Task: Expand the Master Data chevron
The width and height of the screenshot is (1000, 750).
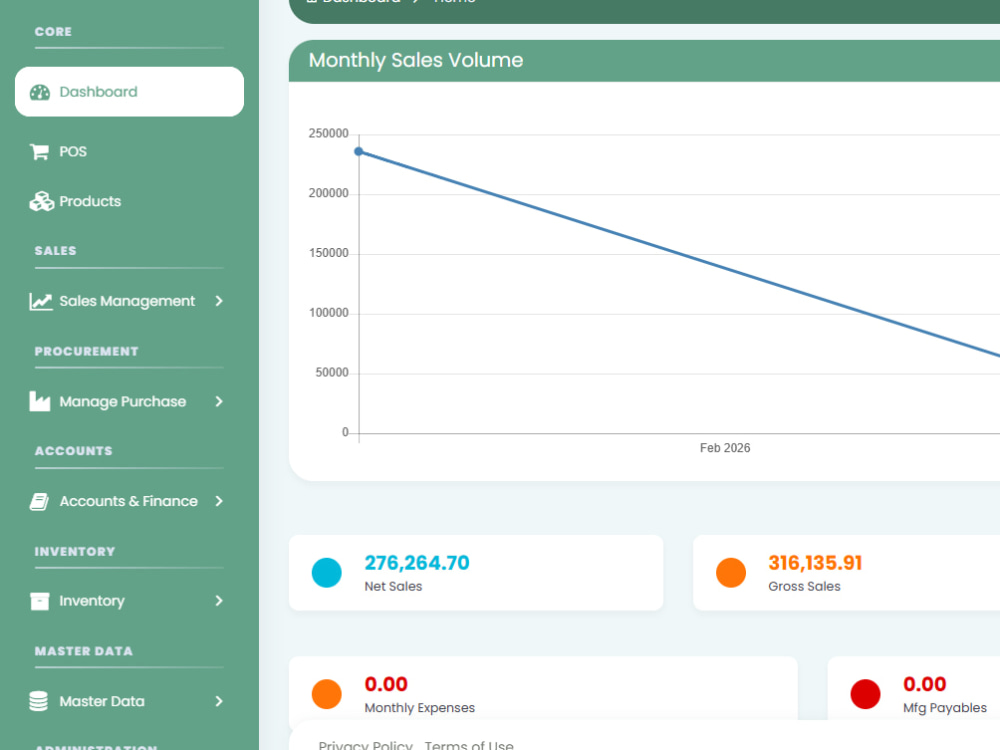Action: click(219, 702)
